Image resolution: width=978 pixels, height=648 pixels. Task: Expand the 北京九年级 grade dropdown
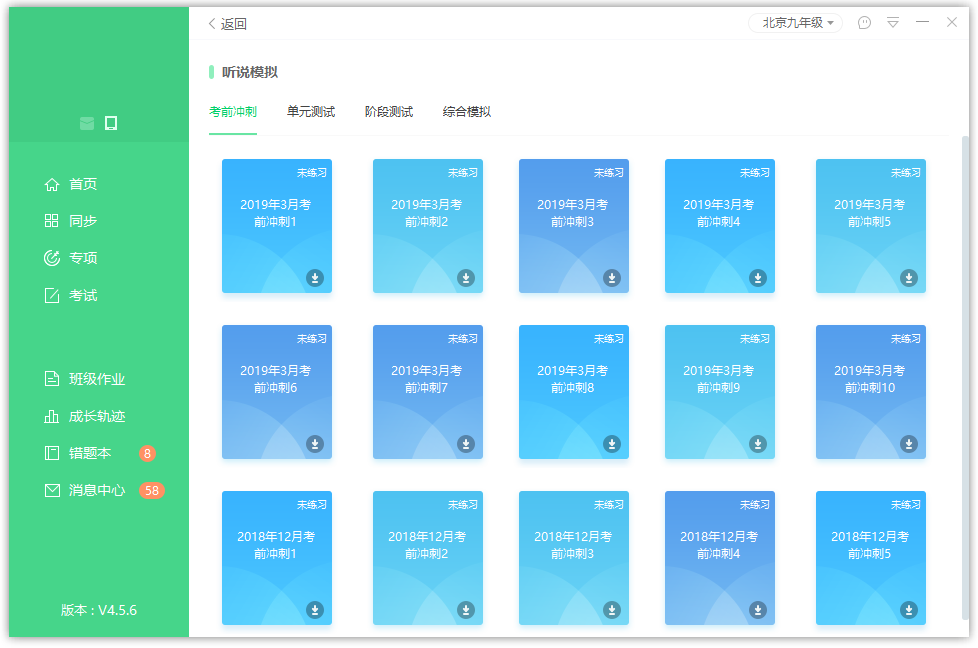tap(796, 23)
